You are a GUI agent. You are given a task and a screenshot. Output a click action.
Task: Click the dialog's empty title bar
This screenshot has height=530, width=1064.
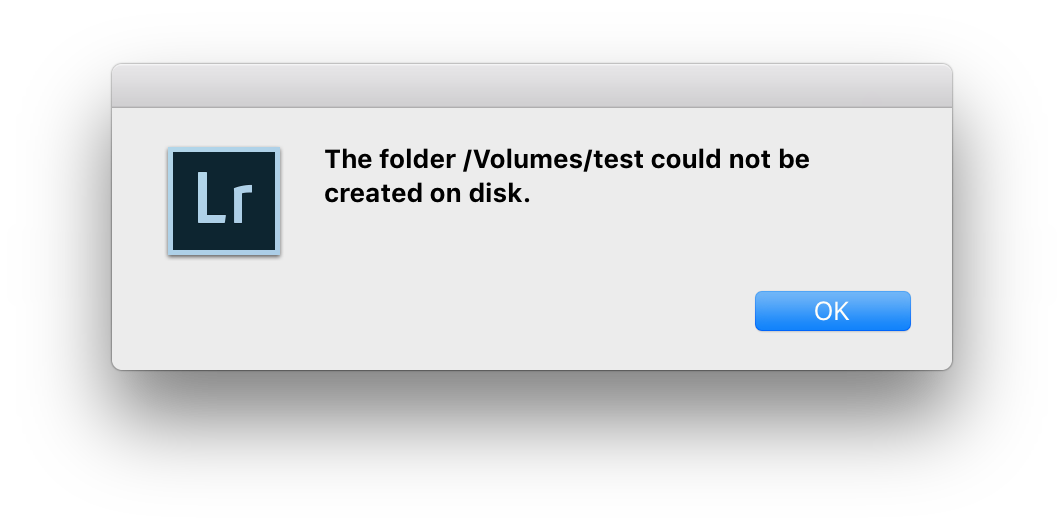[x=531, y=86]
